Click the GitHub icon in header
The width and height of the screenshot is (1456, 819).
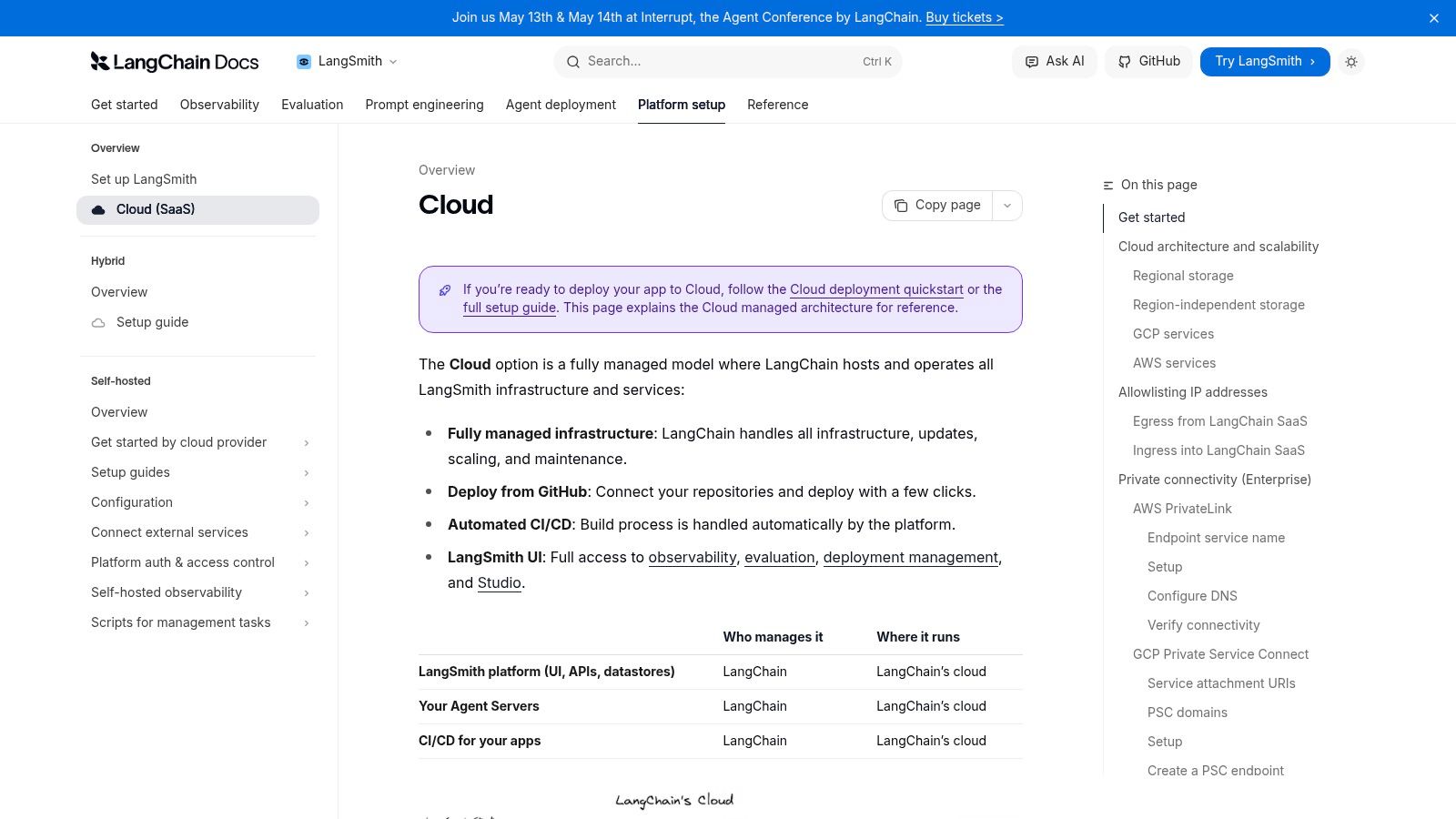[1125, 62]
